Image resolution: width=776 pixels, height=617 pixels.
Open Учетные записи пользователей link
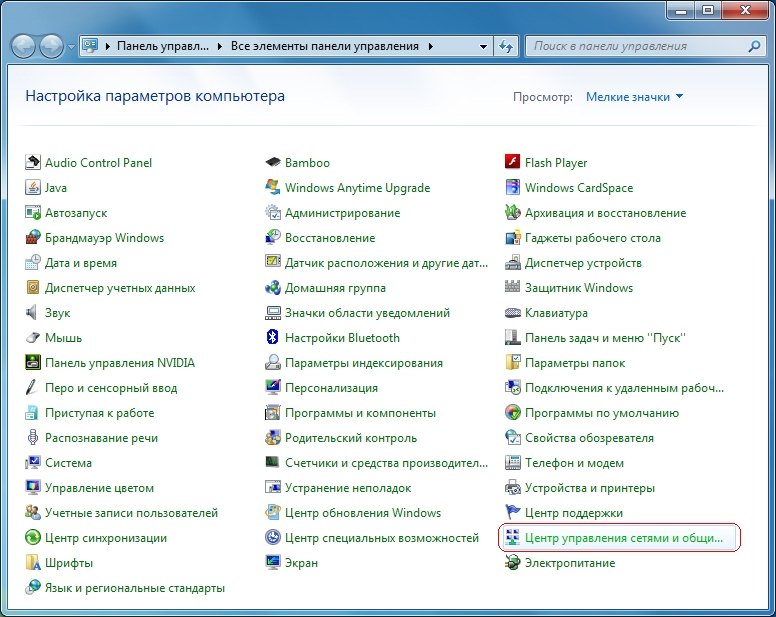point(131,513)
